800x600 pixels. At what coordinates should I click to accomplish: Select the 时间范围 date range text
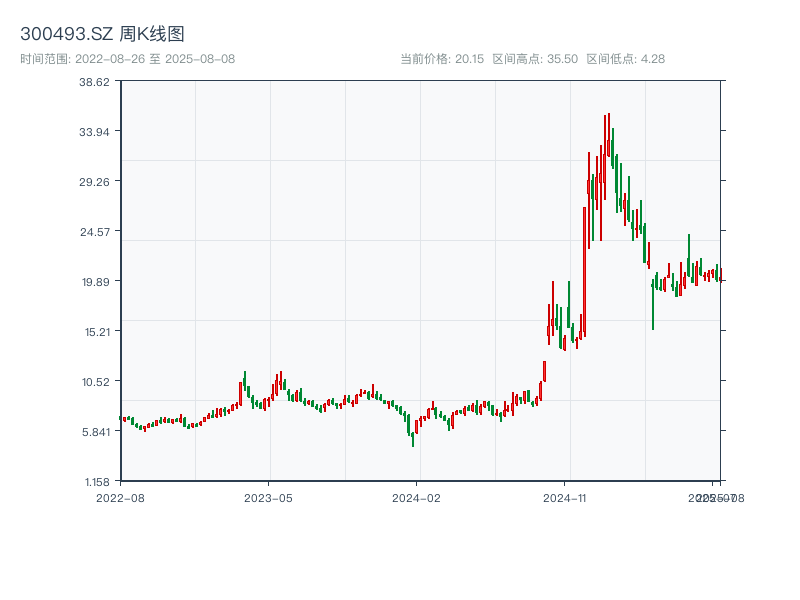click(x=127, y=59)
